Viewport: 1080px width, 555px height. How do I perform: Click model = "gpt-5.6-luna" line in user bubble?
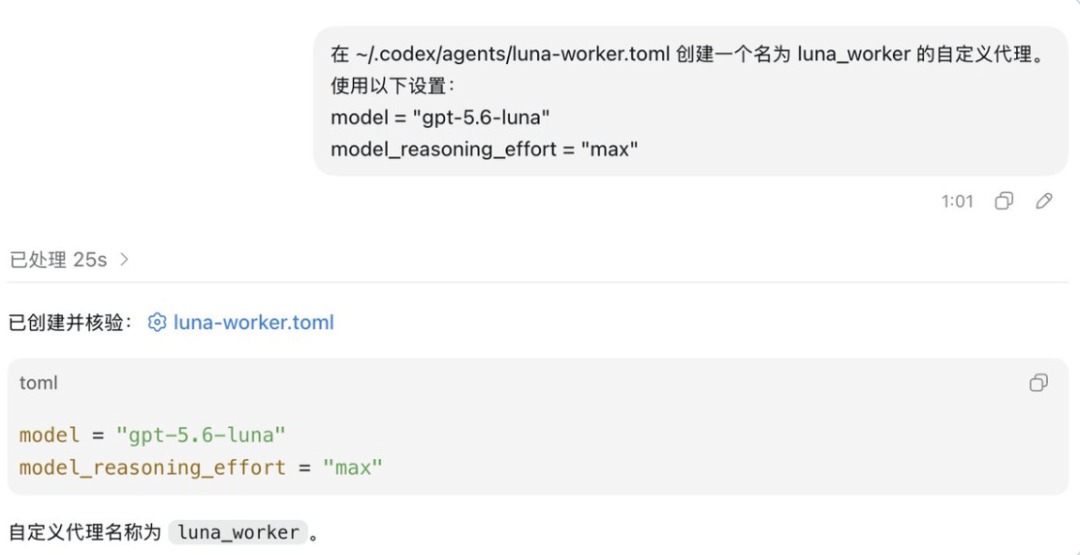(440, 118)
